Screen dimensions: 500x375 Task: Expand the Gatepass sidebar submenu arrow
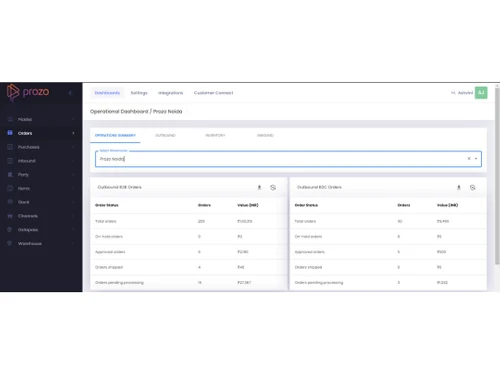point(73,230)
